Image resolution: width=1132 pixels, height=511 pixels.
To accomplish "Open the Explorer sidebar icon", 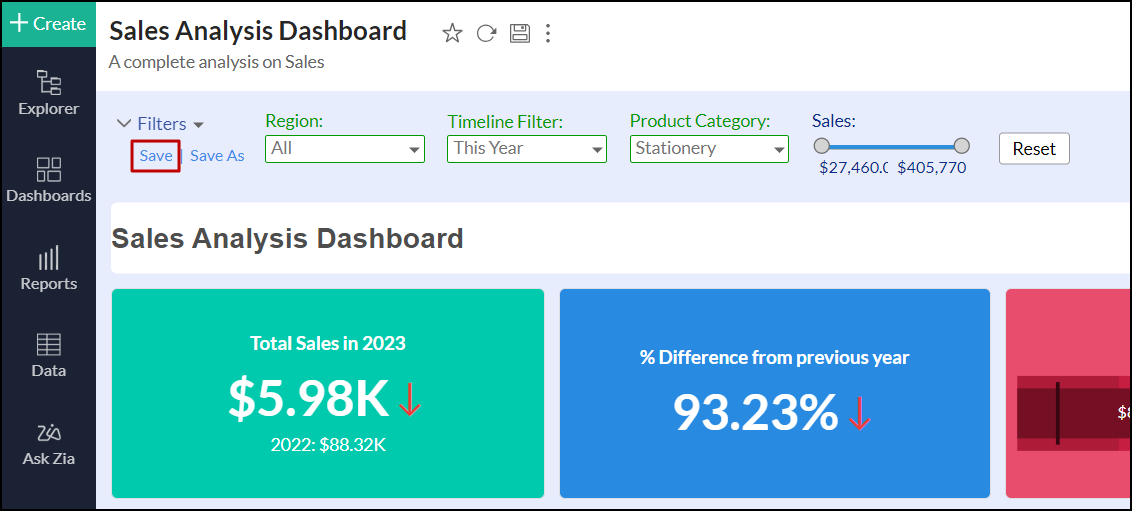I will click(48, 92).
